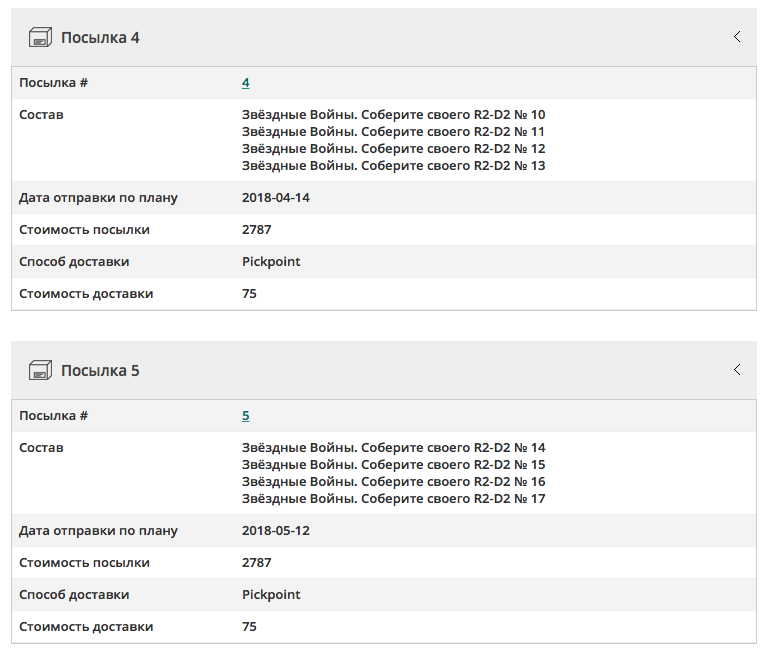Collapse the Посылка 4 panel with its chevron

(737, 37)
